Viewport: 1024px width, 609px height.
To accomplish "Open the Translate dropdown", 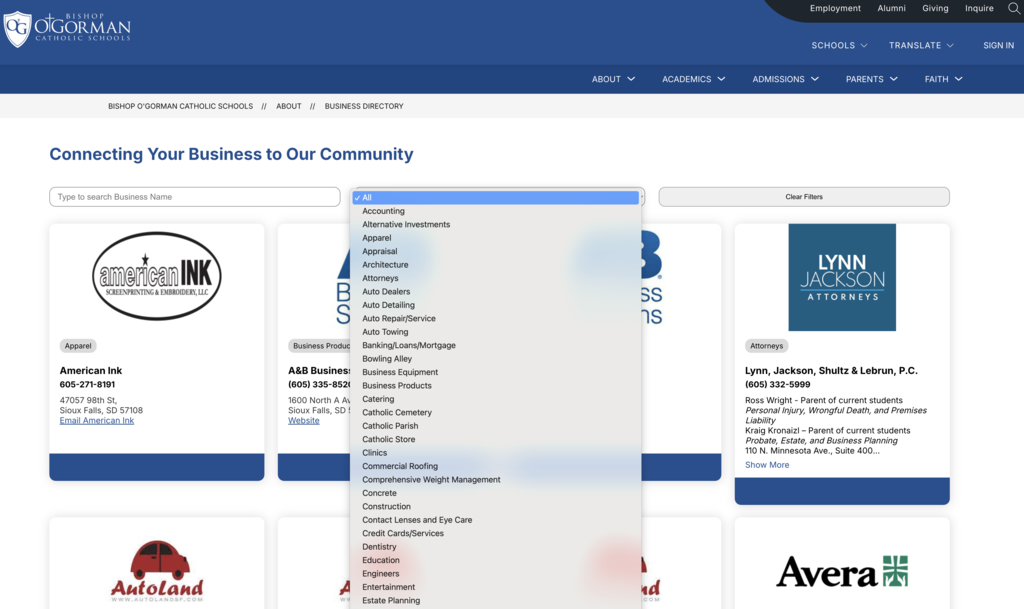I will pos(921,45).
